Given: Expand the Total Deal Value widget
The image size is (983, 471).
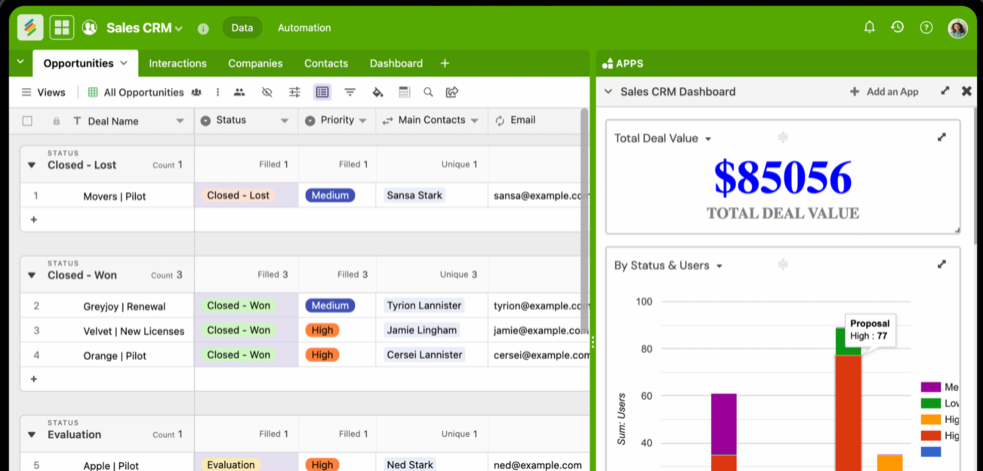Looking at the screenshot, I should 942,137.
